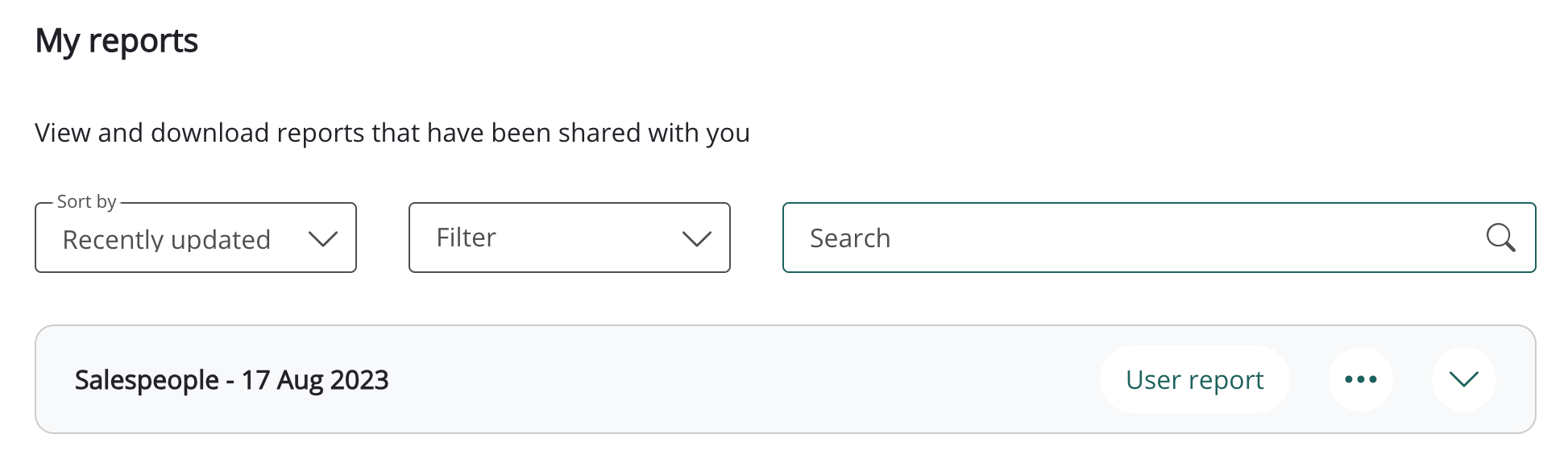Open the Sort by Recently updated dropdown
This screenshot has height=467, width=1568.
[196, 238]
